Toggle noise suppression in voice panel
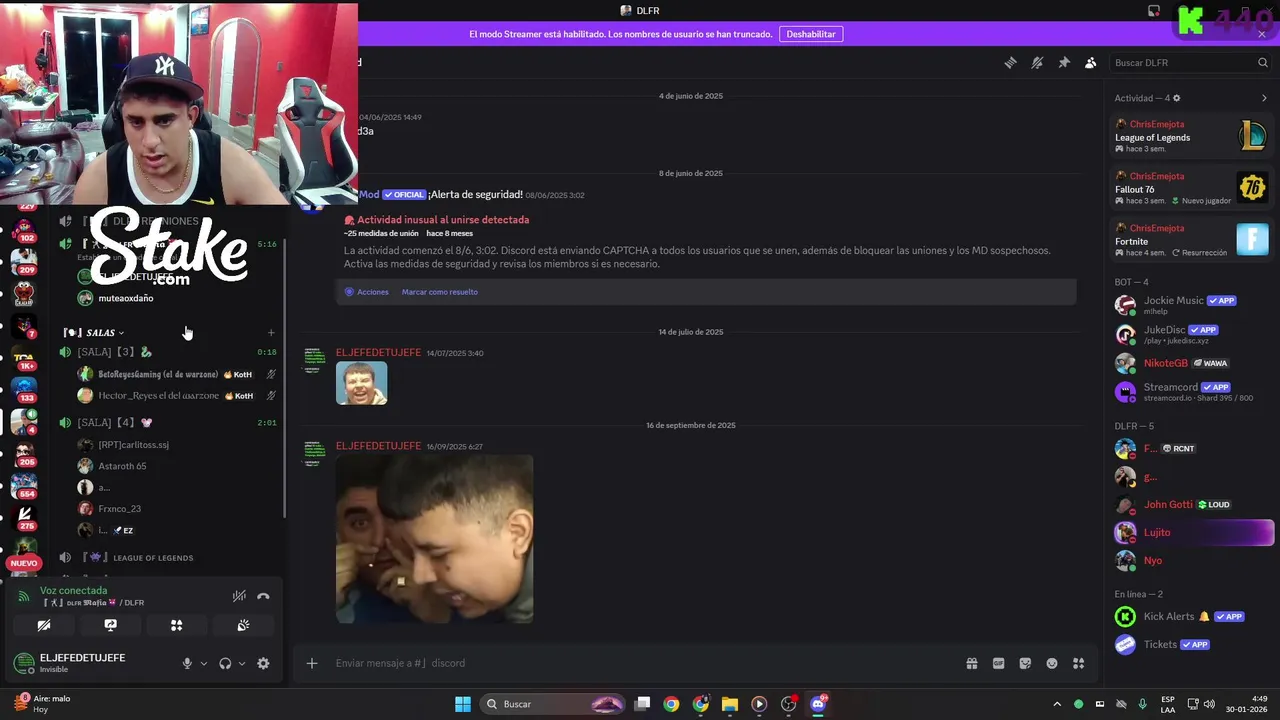The width and height of the screenshot is (1280, 720). 239,596
